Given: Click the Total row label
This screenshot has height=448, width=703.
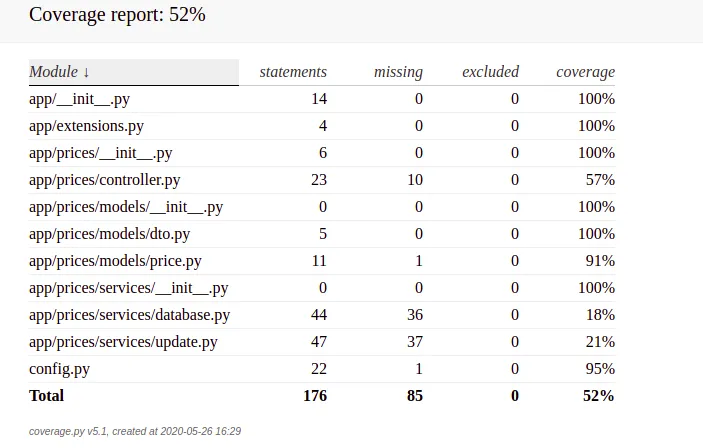Looking at the screenshot, I should [47, 396].
